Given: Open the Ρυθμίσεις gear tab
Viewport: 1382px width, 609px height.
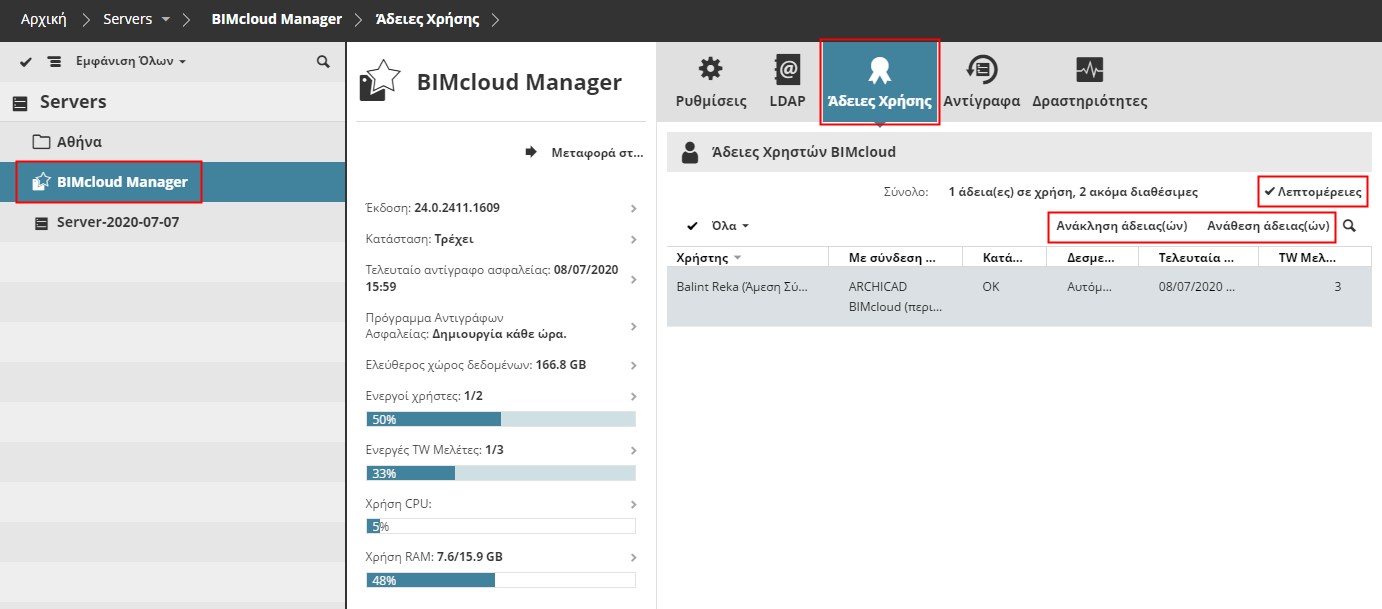Looking at the screenshot, I should click(x=711, y=83).
